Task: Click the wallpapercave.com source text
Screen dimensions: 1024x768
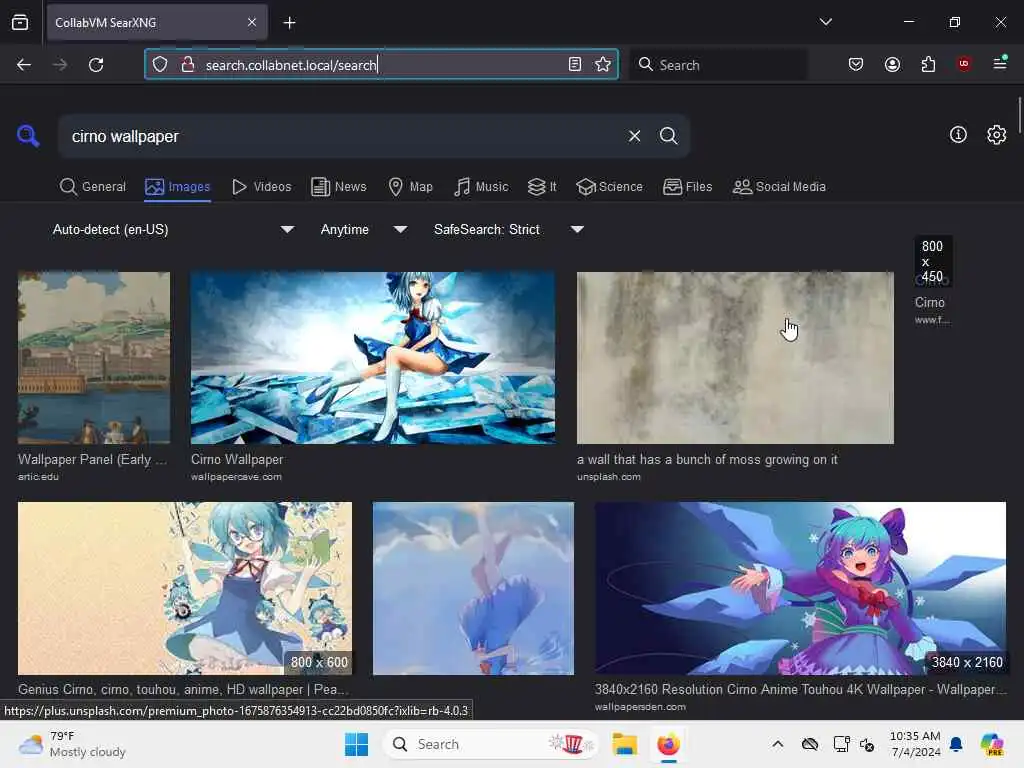Action: tap(236, 477)
